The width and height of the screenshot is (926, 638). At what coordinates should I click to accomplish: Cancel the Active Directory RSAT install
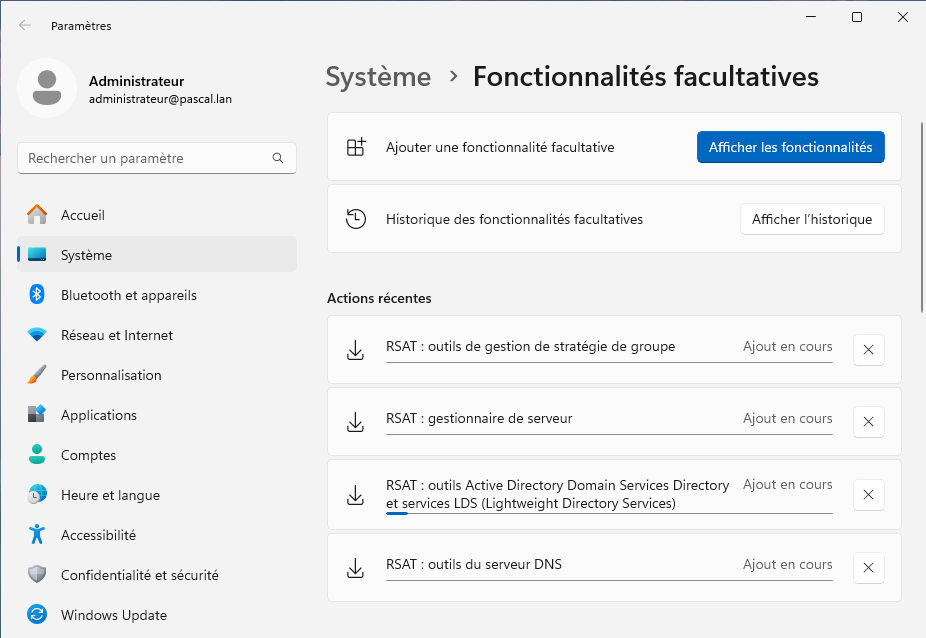[869, 495]
